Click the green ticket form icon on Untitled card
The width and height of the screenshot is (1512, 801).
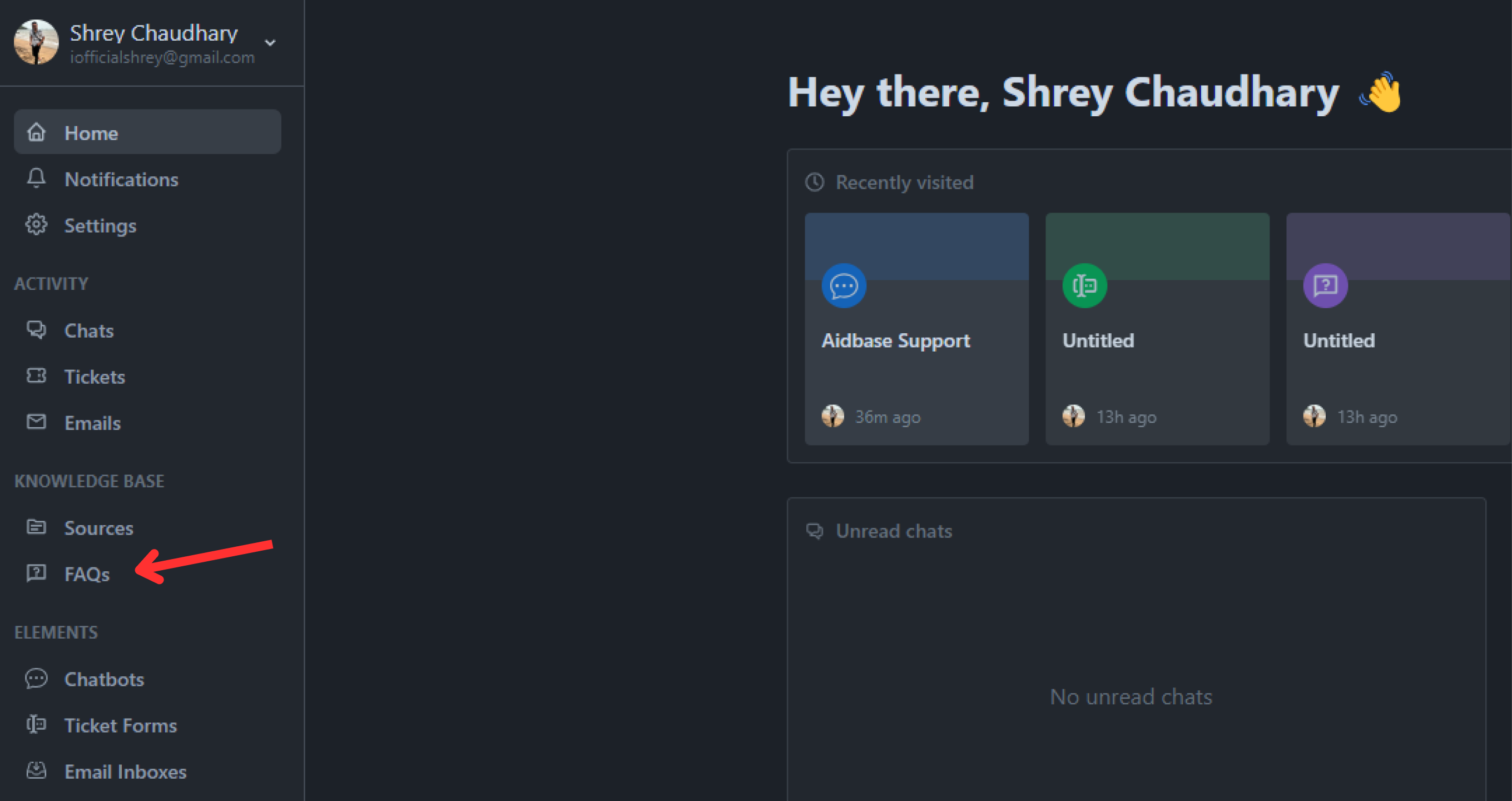[1084, 286]
